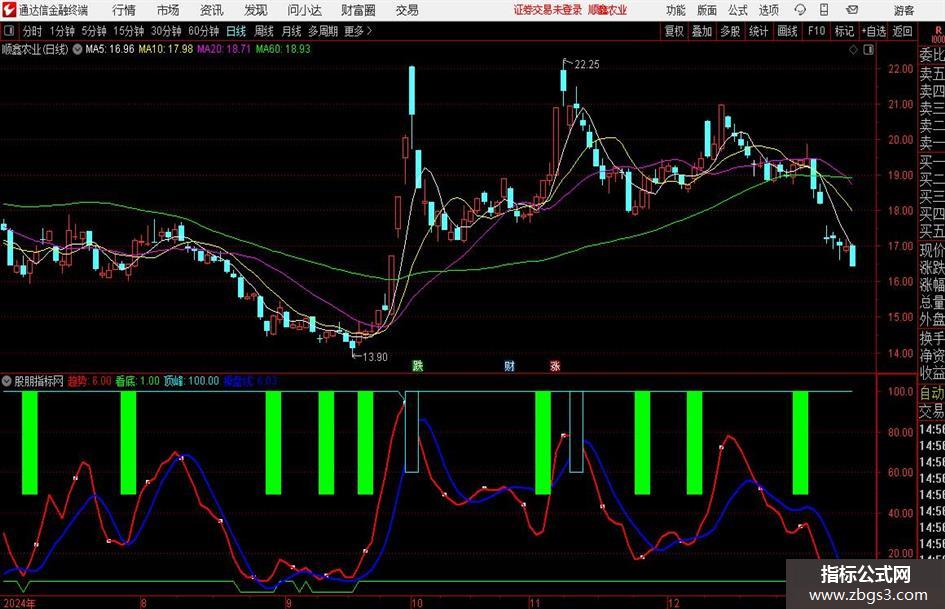
Task: Toggle the panel layout icon beside diamond
Action: coord(868,50)
